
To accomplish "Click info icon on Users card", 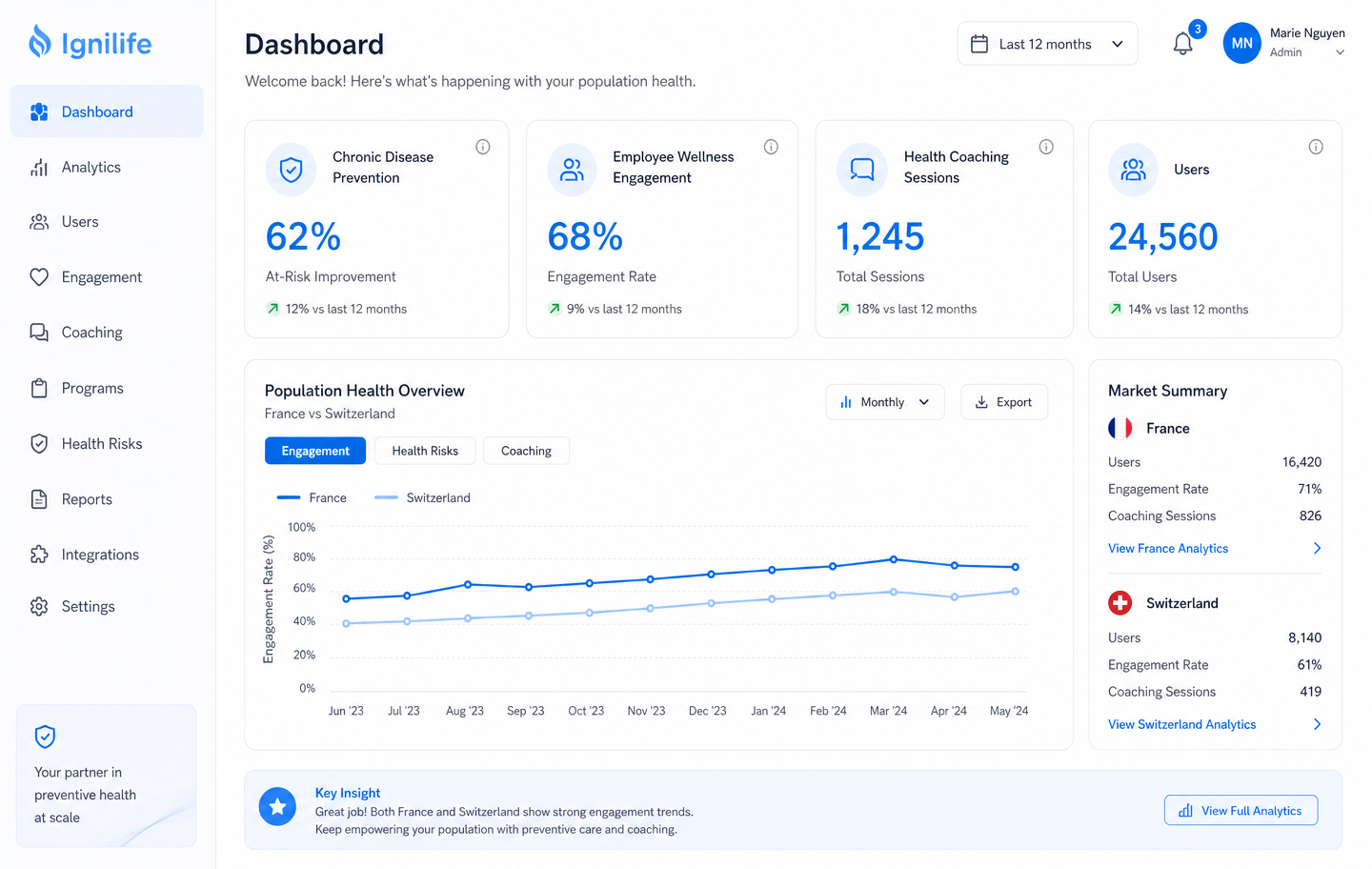I will 1316,147.
